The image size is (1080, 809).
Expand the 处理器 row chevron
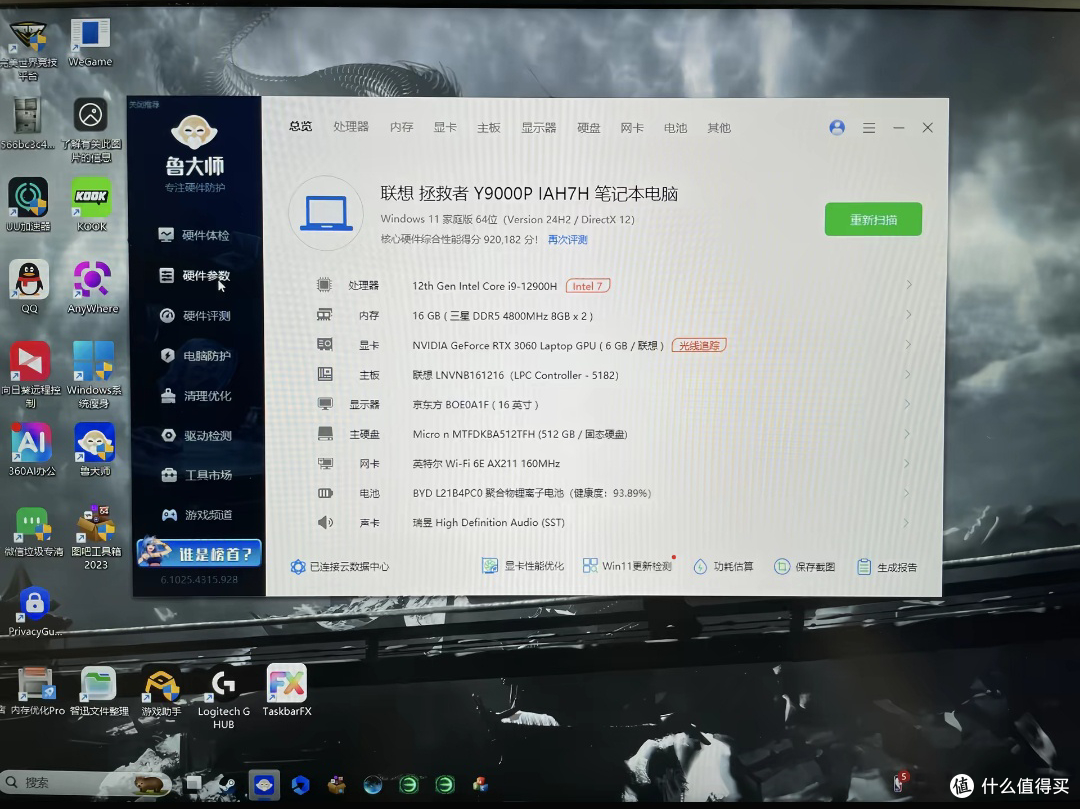click(x=909, y=285)
